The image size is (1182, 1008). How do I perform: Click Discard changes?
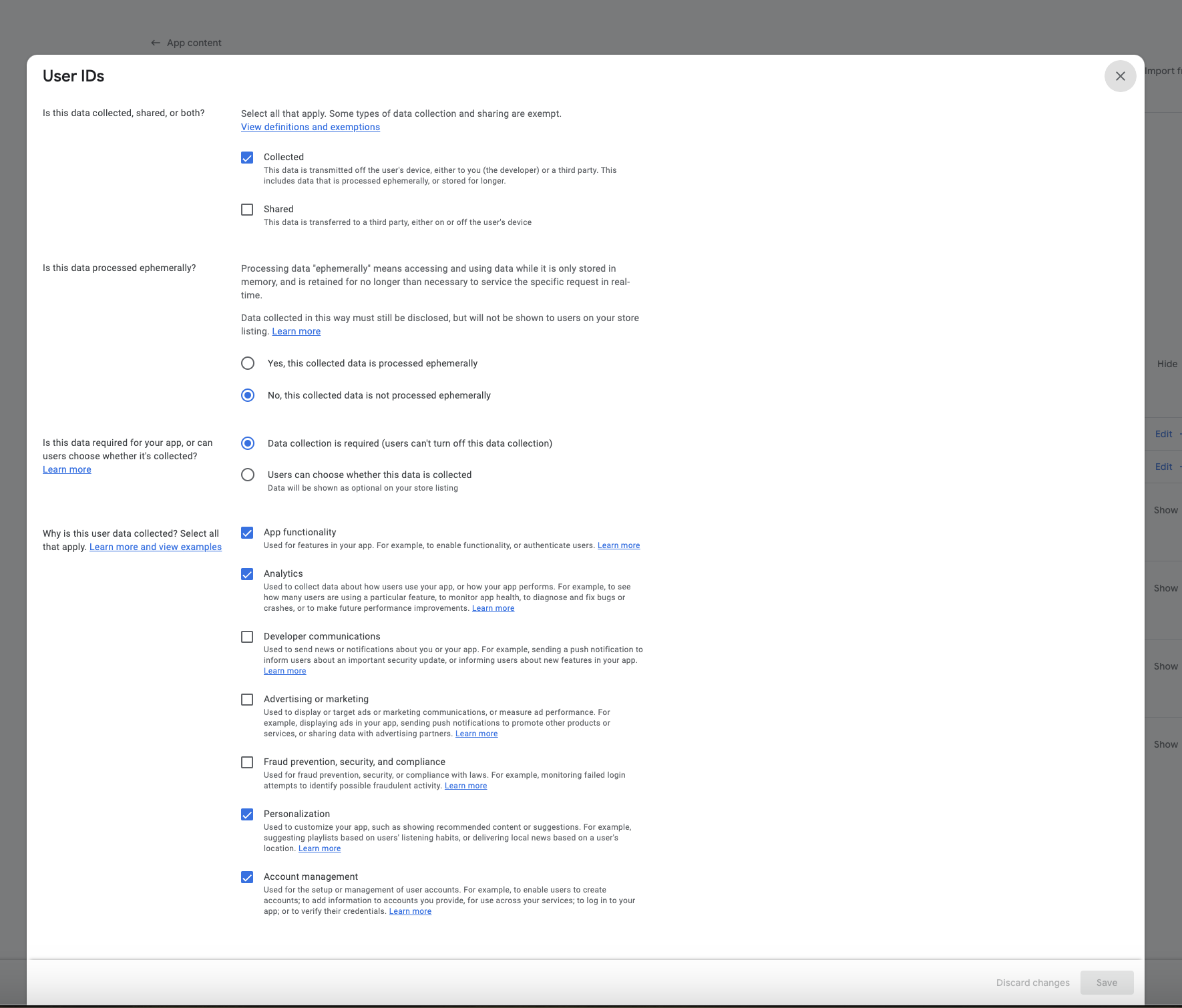click(x=1032, y=982)
